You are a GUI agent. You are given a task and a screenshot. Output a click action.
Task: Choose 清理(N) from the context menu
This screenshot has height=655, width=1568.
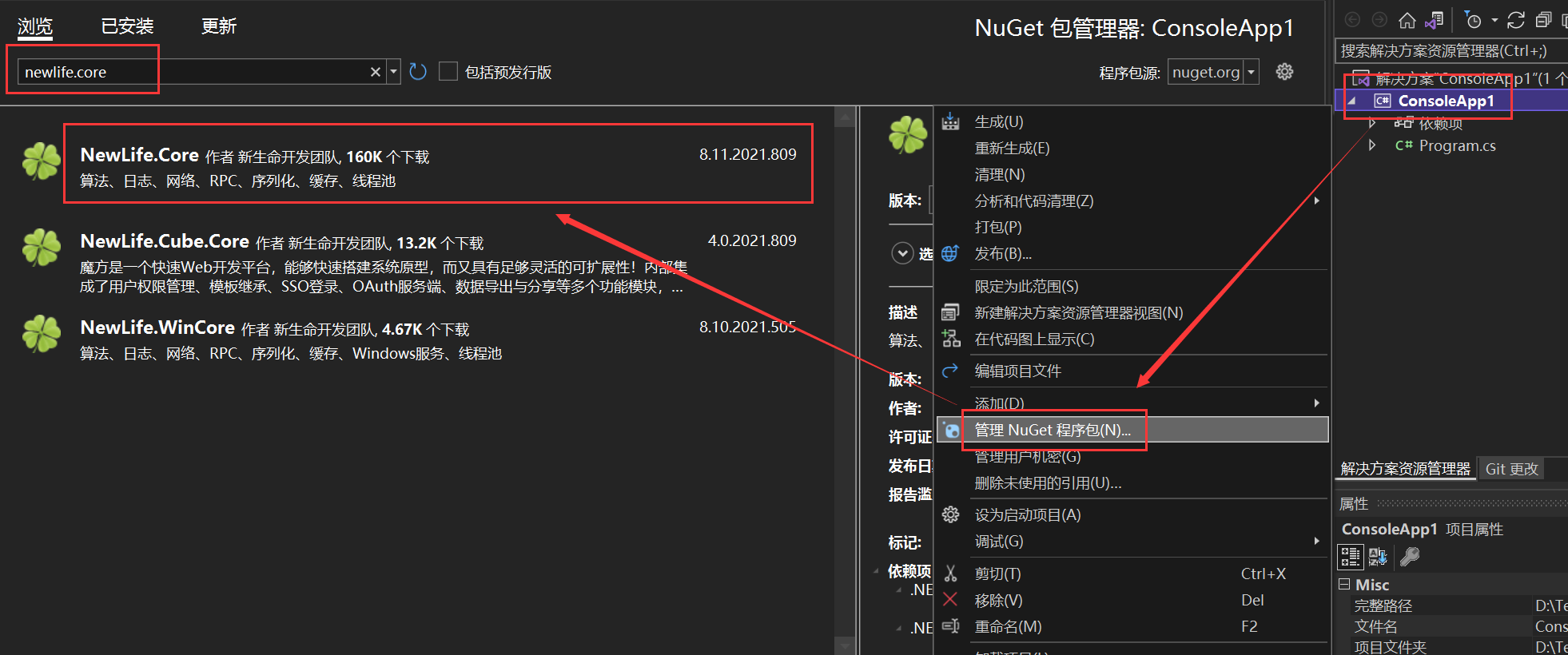pyautogui.click(x=1132, y=174)
